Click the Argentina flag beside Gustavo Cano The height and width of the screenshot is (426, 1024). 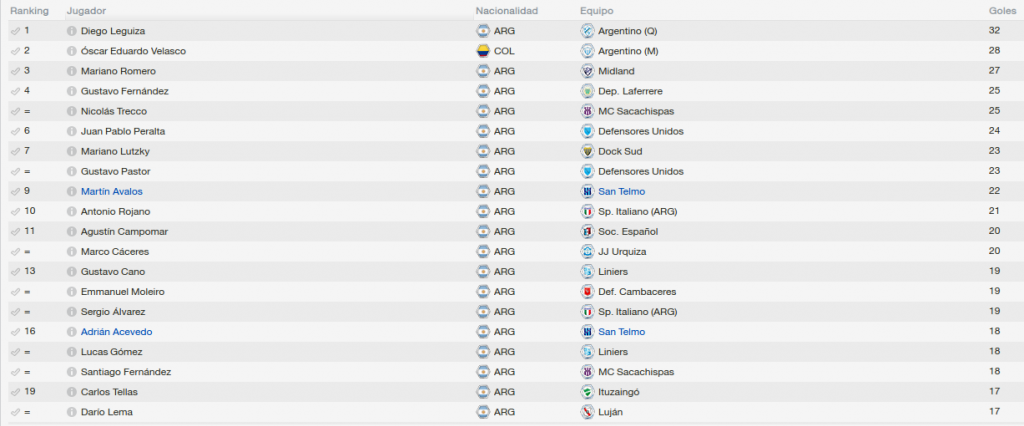point(483,272)
